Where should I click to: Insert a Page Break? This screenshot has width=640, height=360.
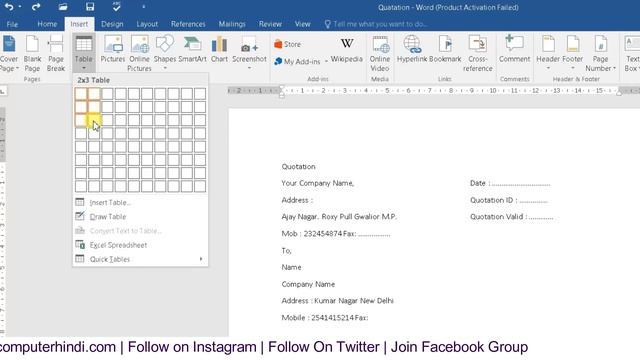pos(56,53)
